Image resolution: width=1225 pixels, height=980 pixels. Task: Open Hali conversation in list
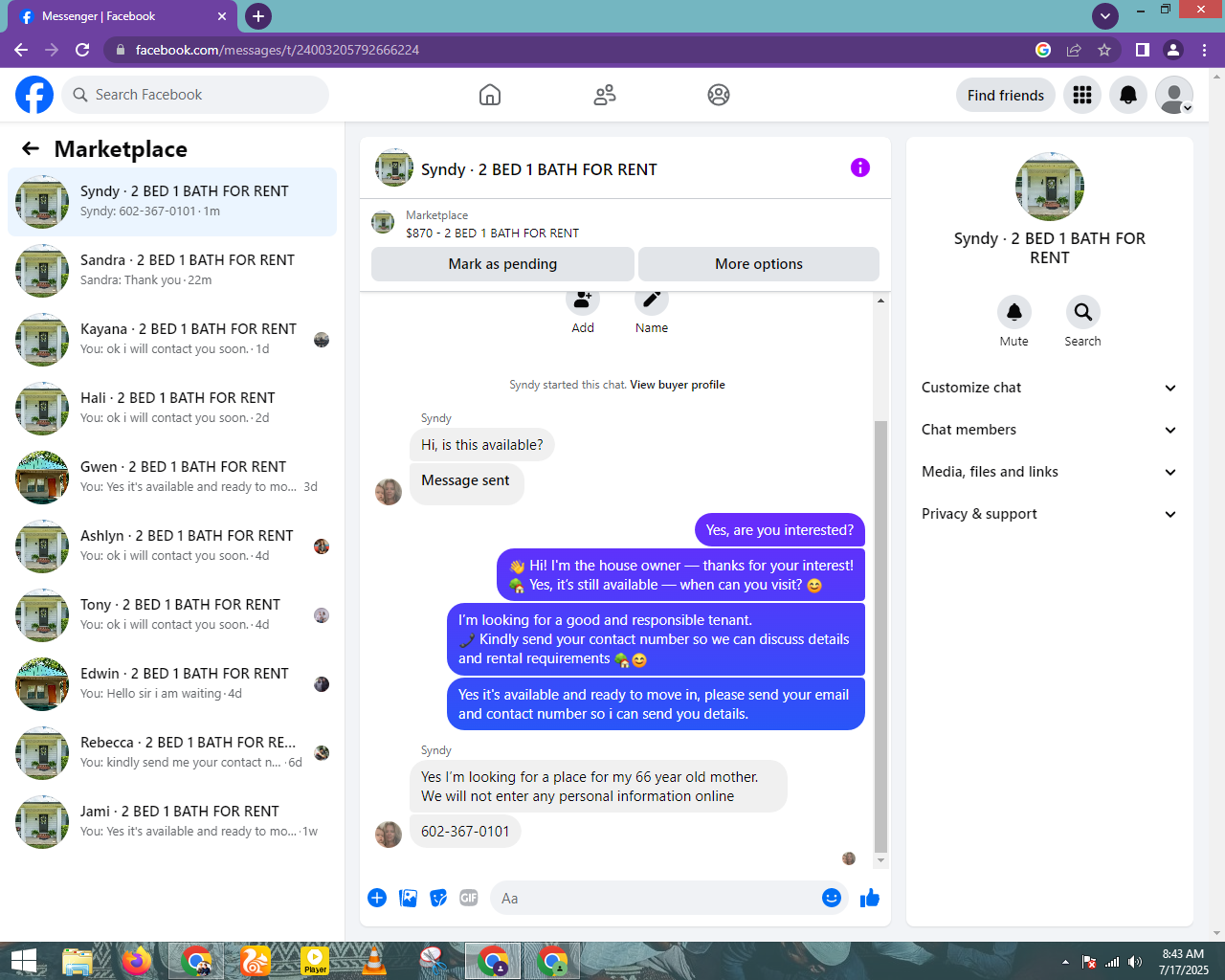point(172,409)
